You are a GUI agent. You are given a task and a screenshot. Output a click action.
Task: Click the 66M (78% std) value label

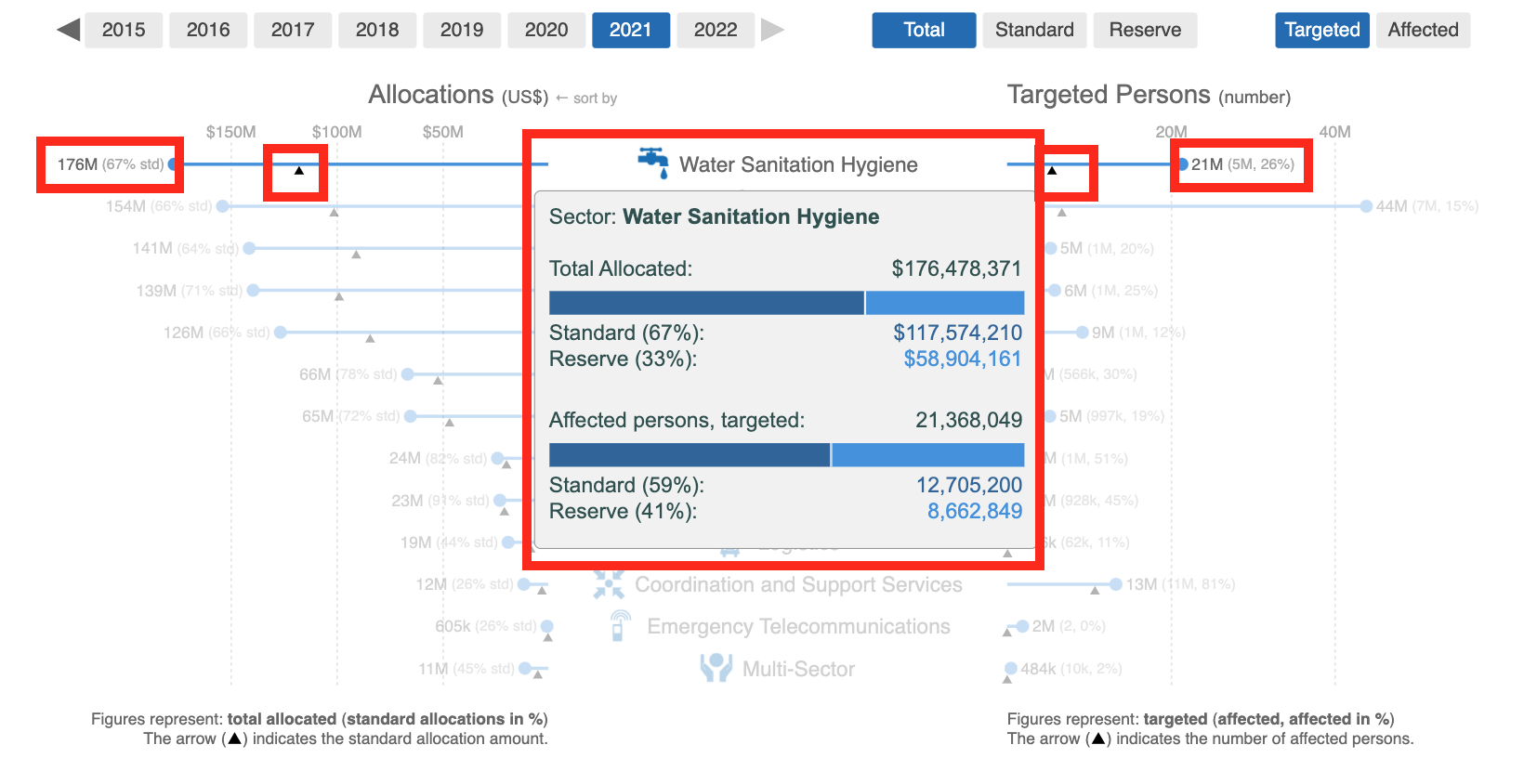tap(348, 374)
